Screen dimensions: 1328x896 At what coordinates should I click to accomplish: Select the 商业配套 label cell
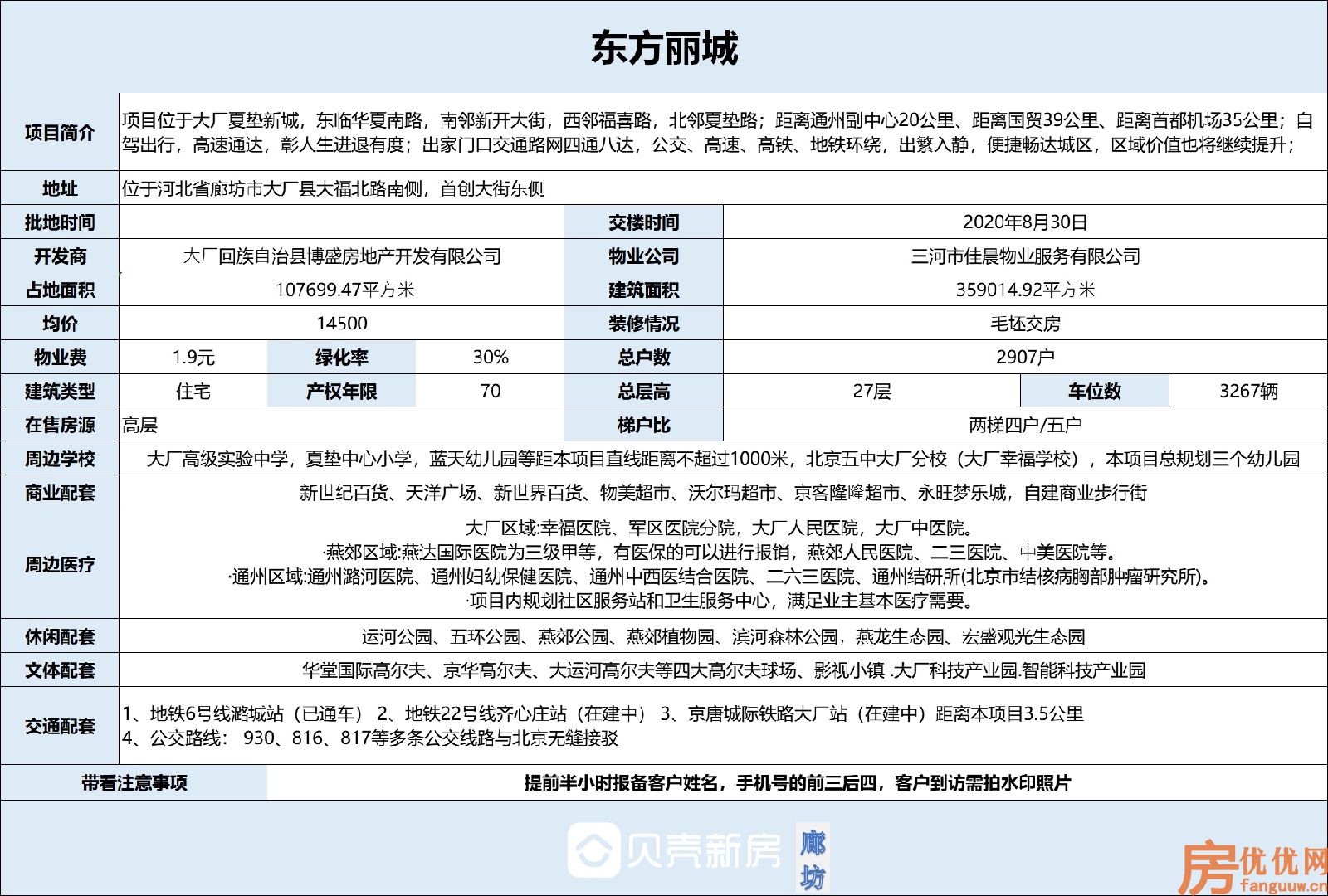[x=60, y=493]
